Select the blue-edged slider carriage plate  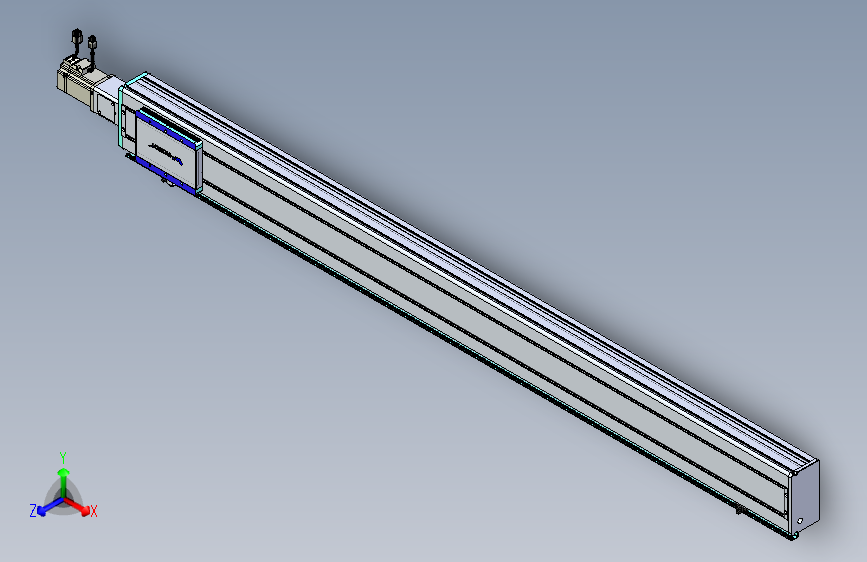pos(169,151)
